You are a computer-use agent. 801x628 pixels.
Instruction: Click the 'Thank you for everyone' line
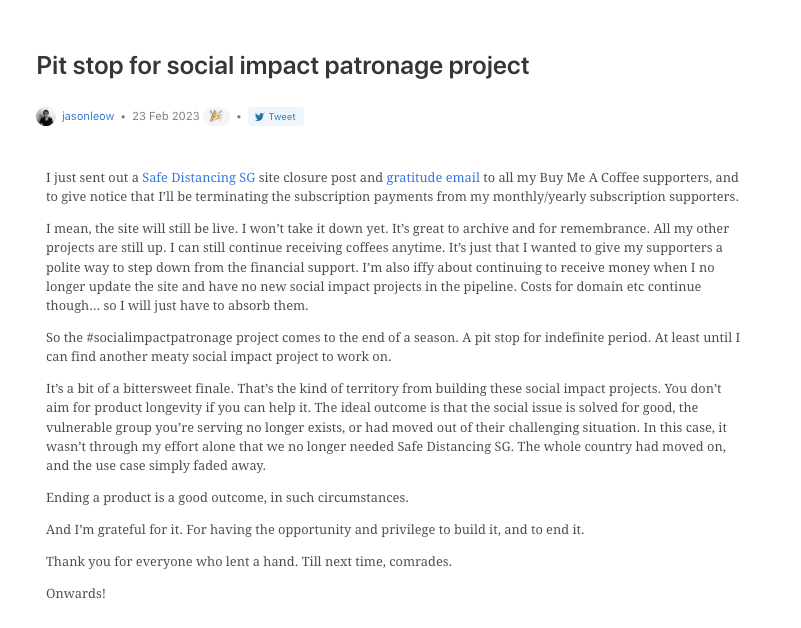(249, 562)
